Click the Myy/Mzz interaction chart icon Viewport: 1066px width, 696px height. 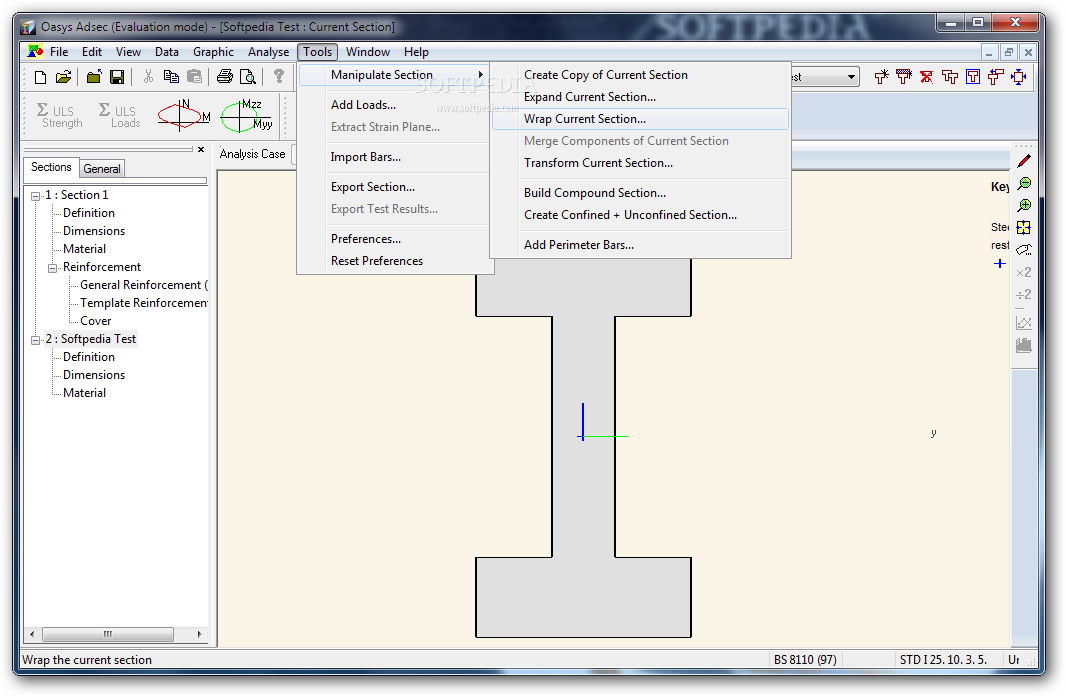tap(247, 115)
